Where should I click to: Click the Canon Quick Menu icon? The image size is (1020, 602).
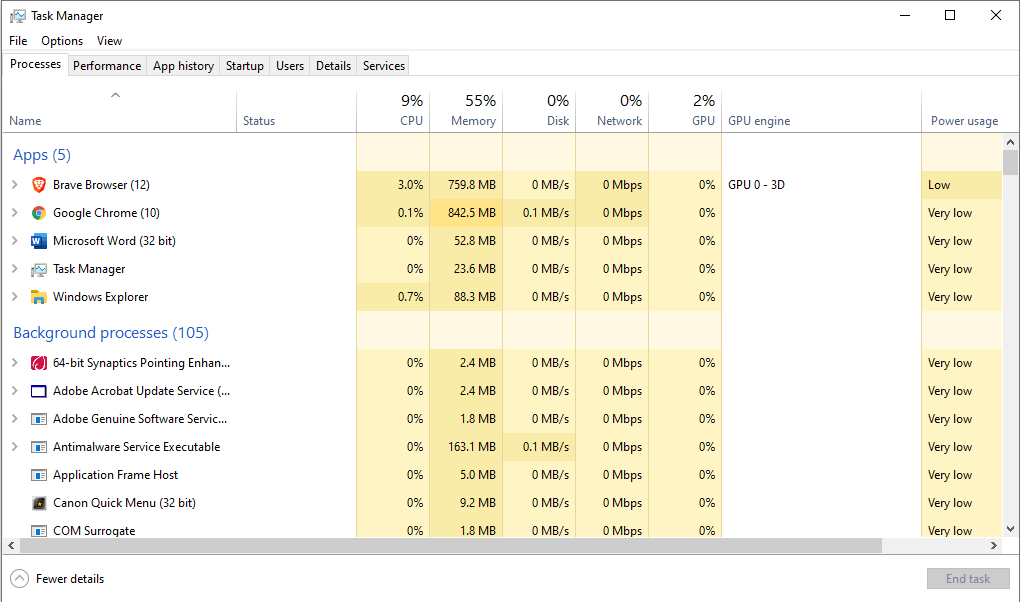(x=39, y=503)
